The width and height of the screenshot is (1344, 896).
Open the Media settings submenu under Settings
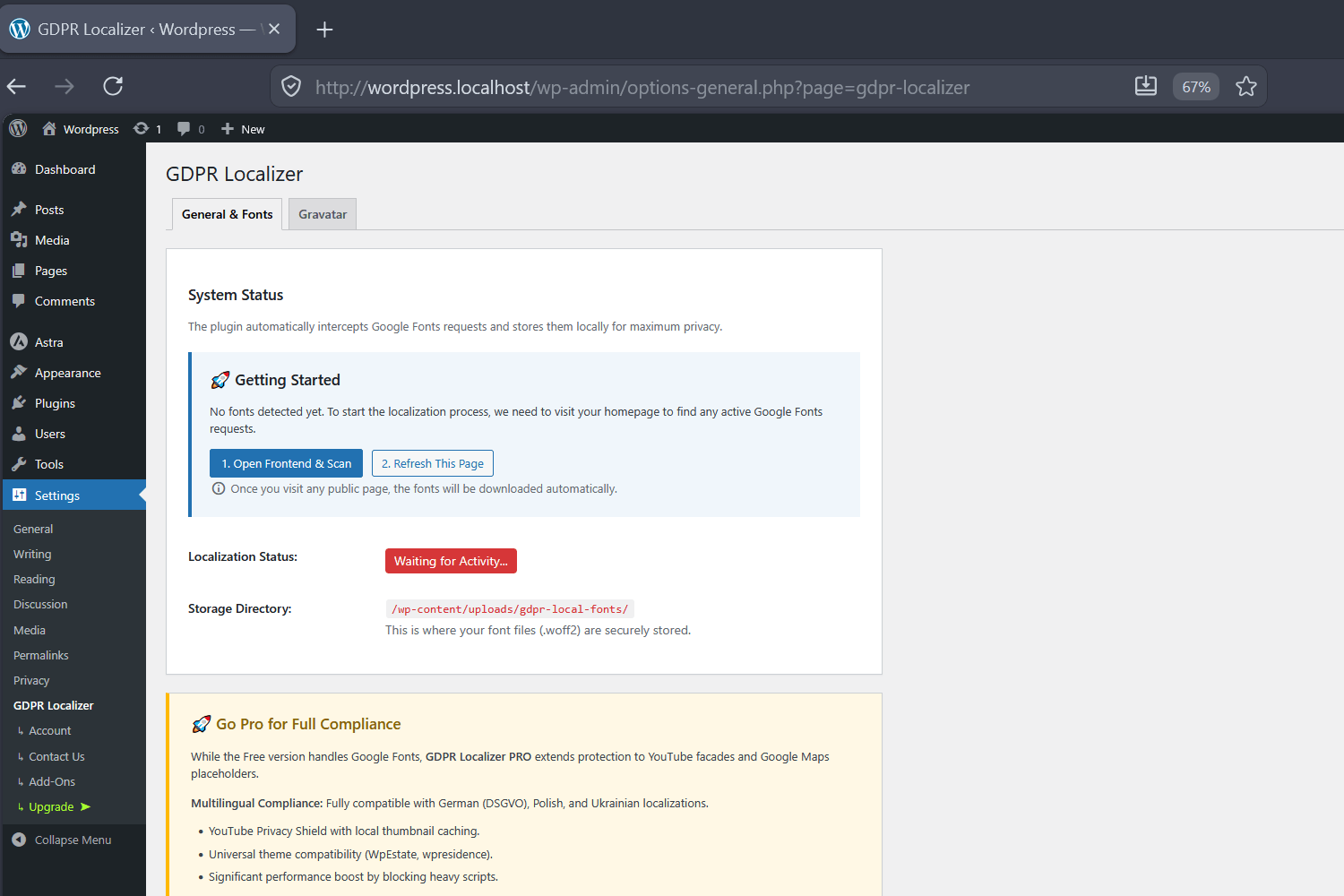point(30,630)
